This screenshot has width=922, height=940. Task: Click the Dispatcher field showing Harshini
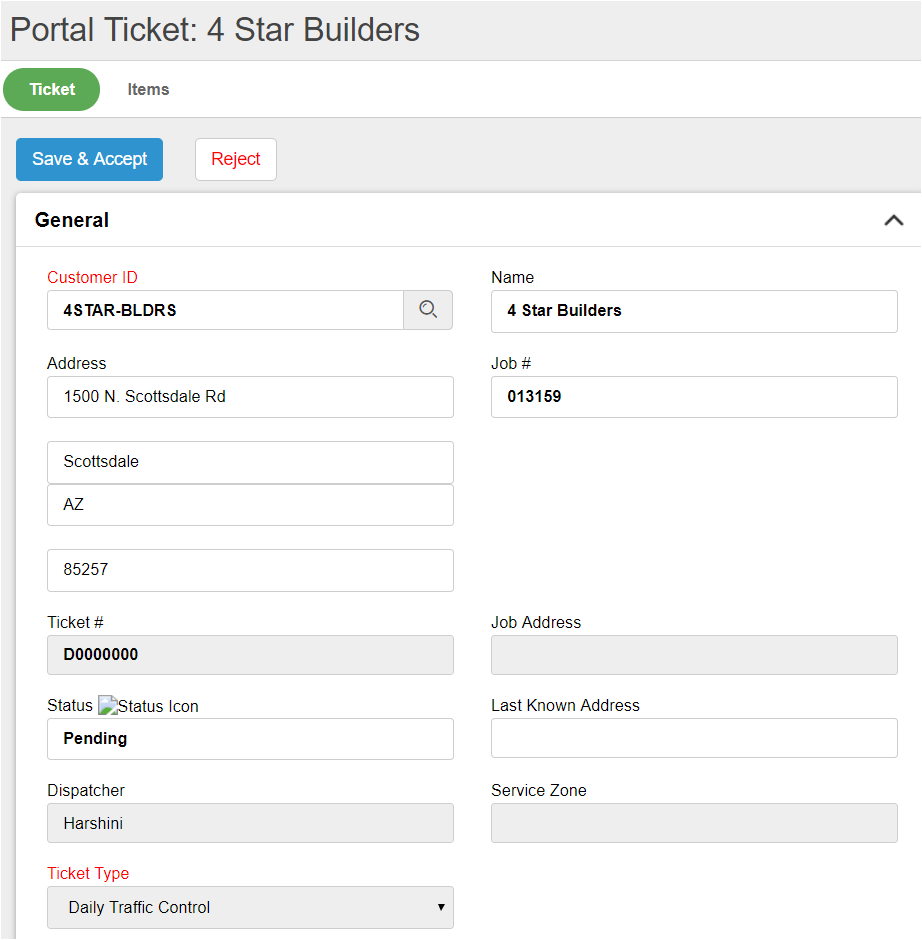(x=250, y=824)
